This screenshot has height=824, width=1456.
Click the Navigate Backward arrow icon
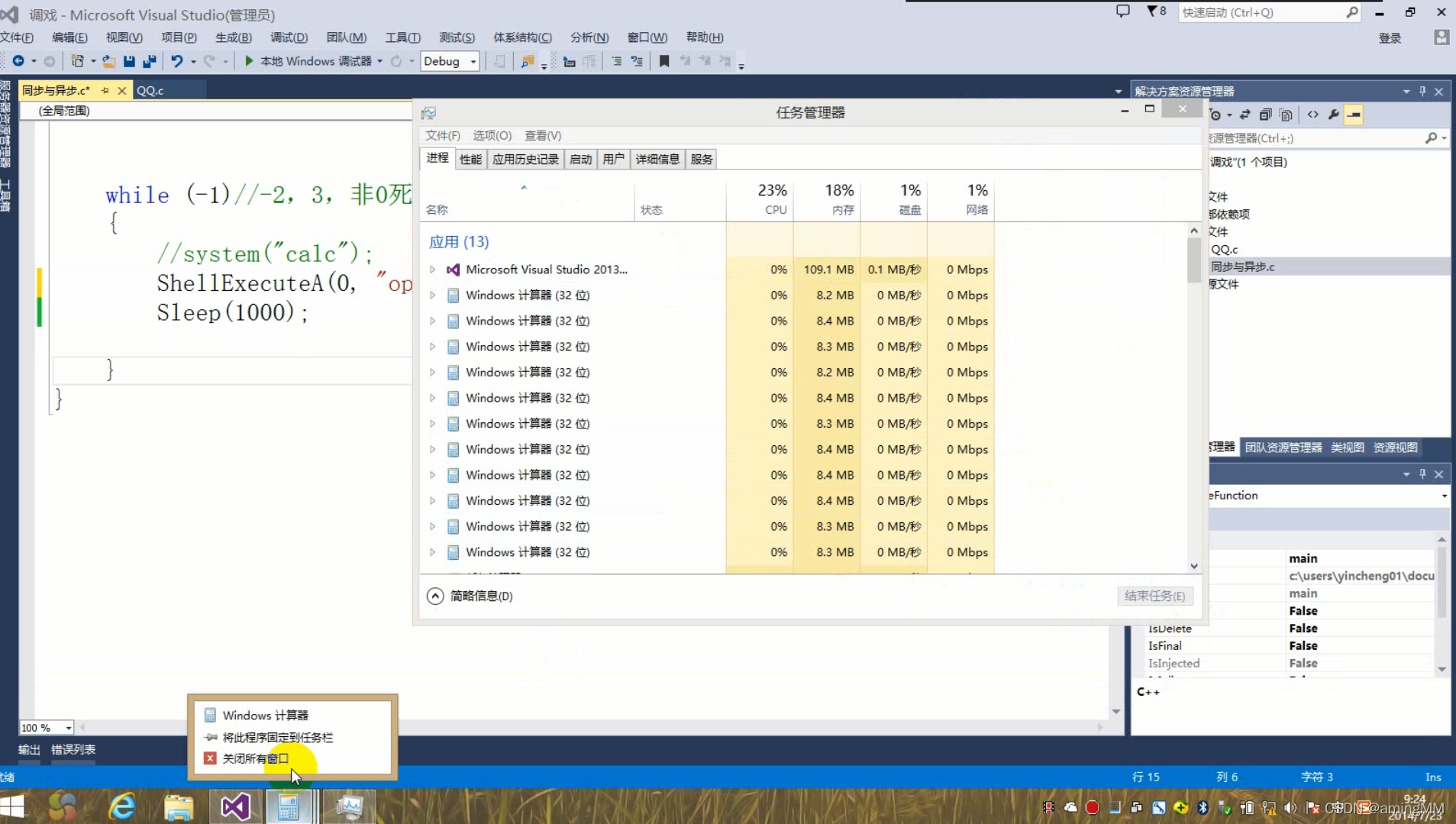[18, 61]
